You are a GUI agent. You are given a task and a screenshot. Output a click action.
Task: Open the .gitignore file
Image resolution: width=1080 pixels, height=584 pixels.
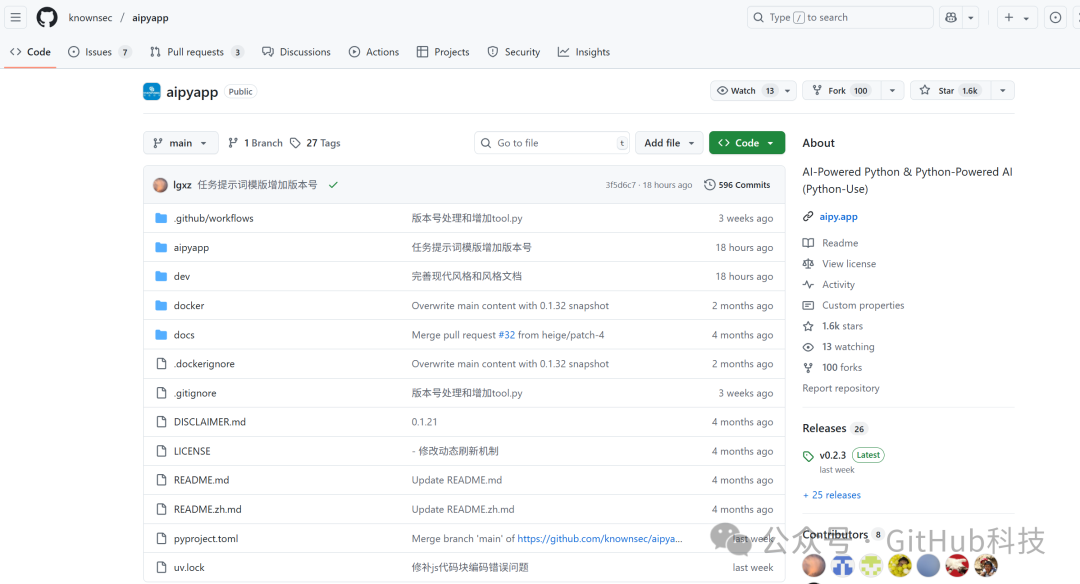click(195, 393)
